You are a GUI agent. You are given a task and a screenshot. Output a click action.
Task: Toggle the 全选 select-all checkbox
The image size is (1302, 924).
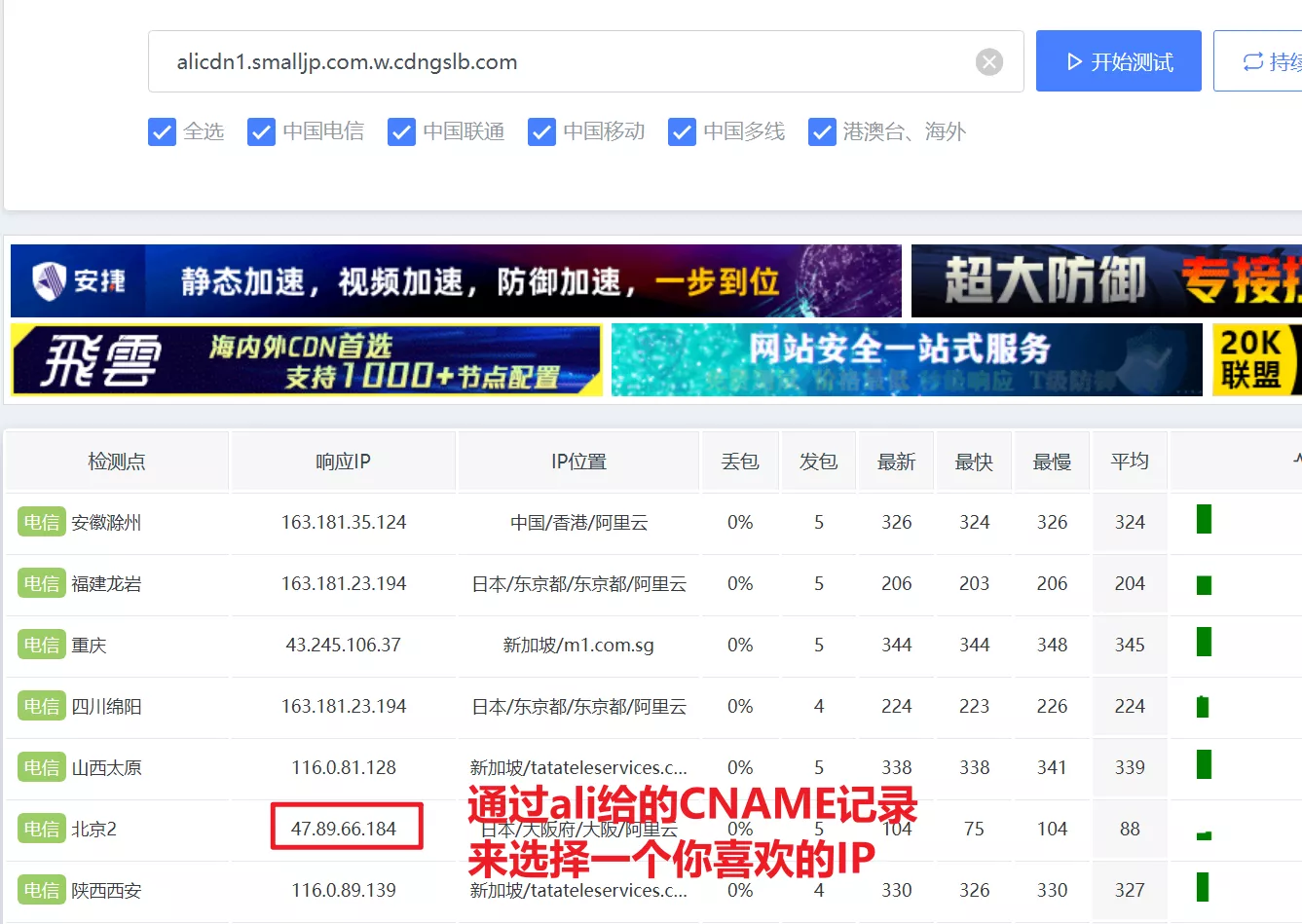pyautogui.click(x=162, y=131)
